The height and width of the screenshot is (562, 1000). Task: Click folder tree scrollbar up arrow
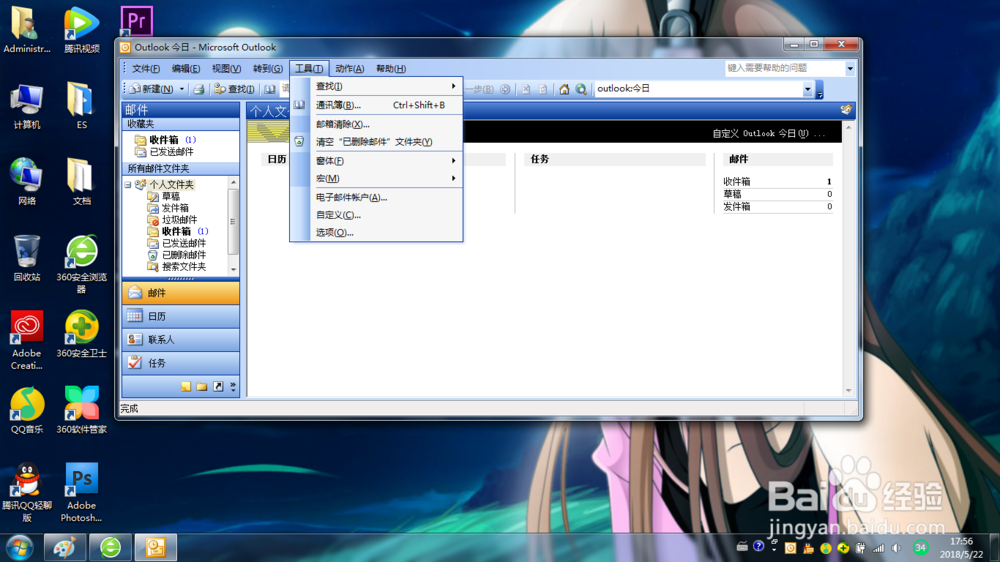tap(233, 182)
